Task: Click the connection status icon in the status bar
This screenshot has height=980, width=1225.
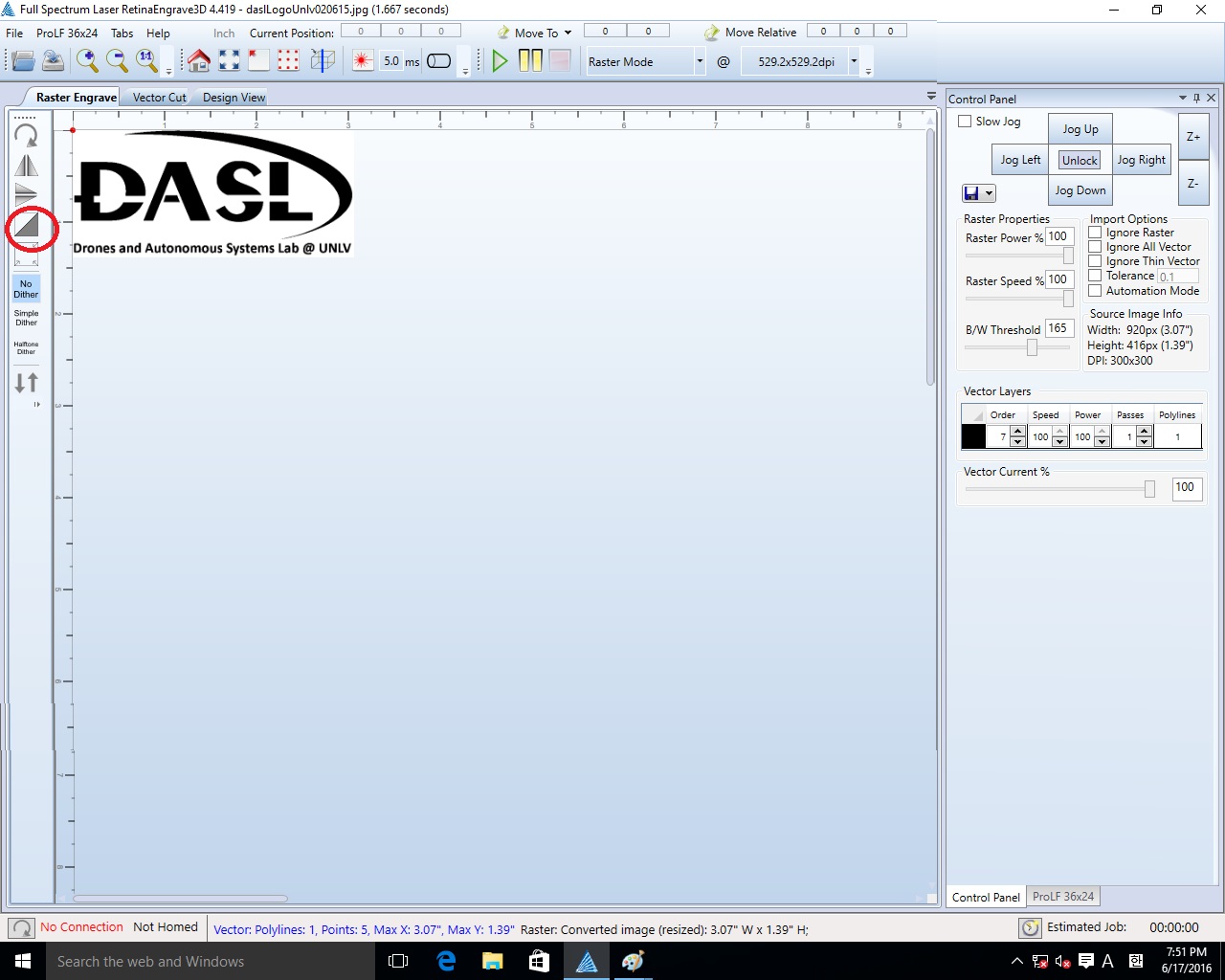Action: click(x=21, y=928)
